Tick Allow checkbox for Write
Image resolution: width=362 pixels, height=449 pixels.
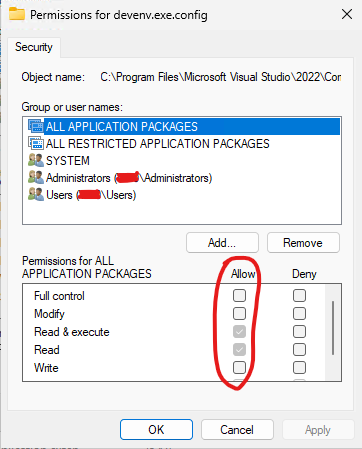tap(239, 367)
